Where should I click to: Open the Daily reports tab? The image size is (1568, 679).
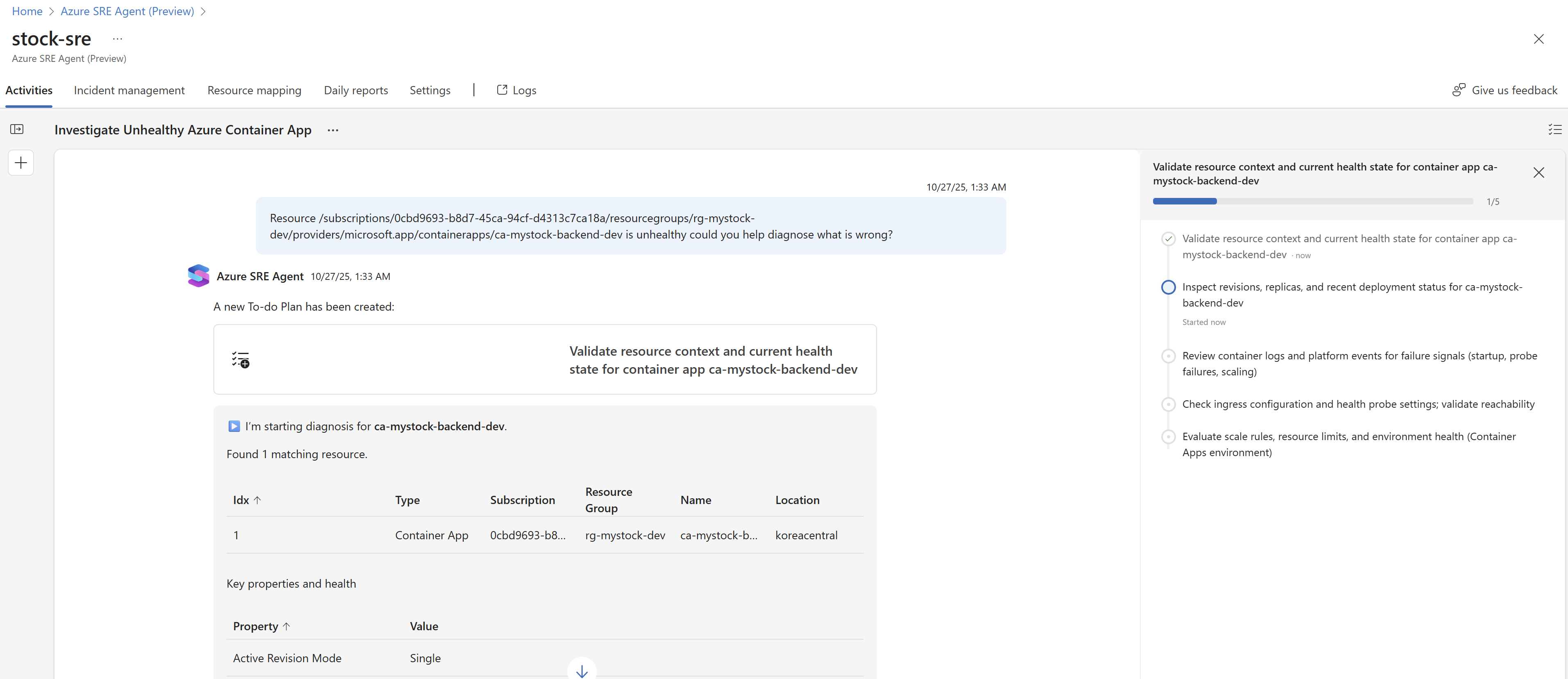(x=356, y=90)
